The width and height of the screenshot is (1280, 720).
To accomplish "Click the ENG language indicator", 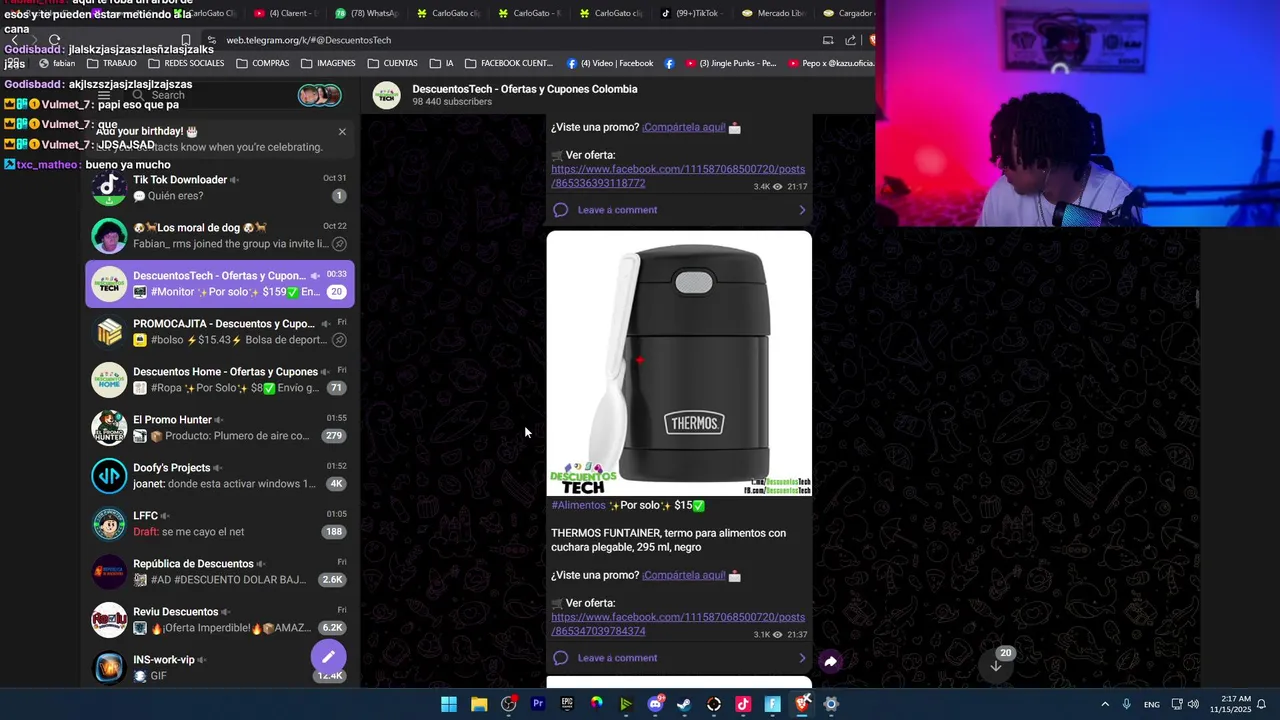I will [x=1152, y=704].
